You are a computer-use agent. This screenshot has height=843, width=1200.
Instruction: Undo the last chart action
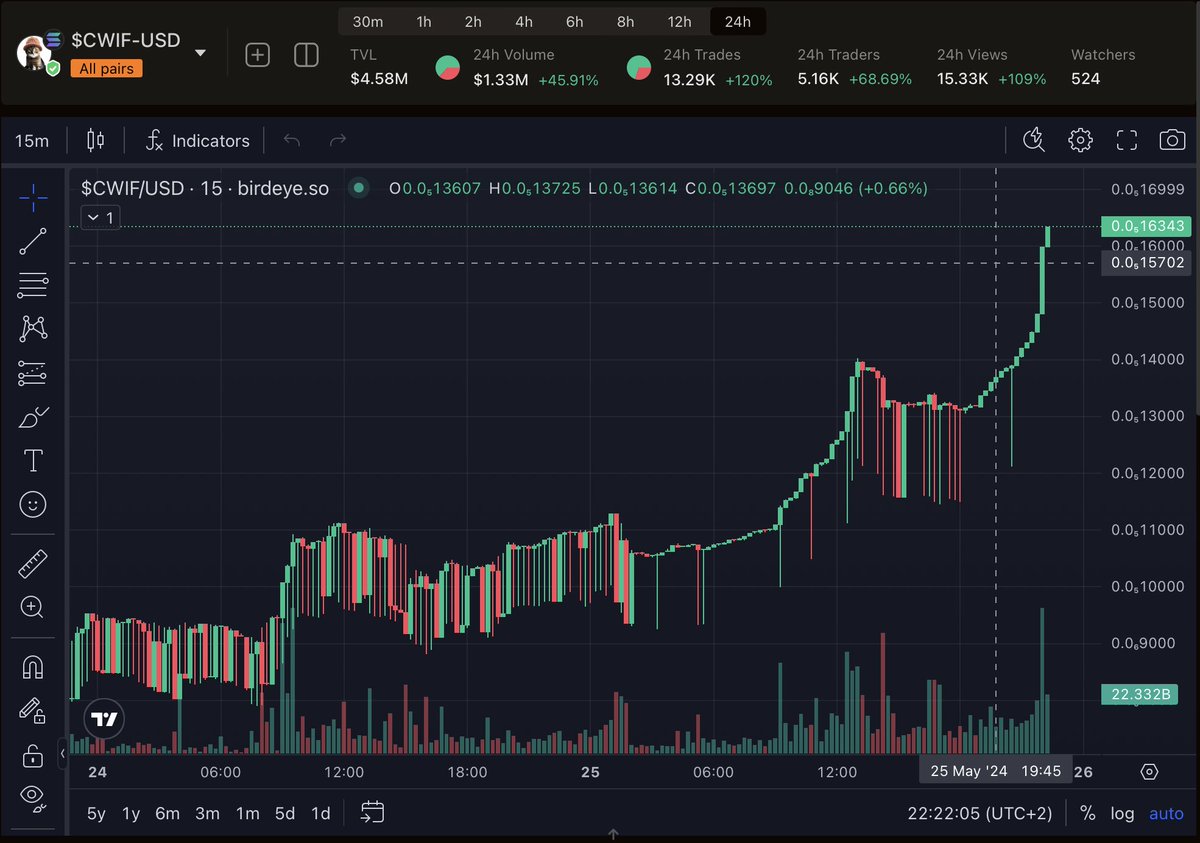(292, 140)
